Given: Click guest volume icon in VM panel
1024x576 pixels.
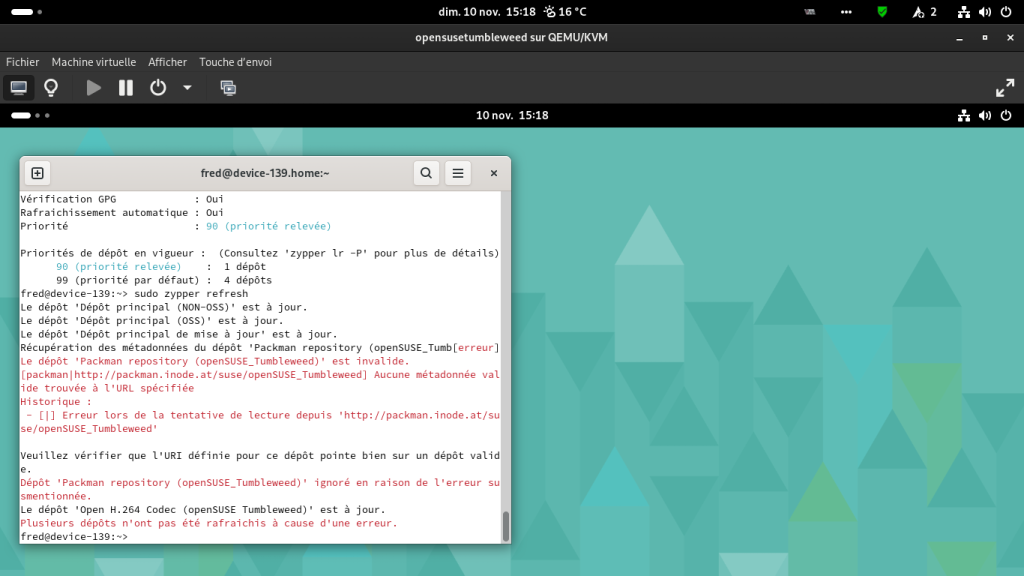Looking at the screenshot, I should 985,116.
